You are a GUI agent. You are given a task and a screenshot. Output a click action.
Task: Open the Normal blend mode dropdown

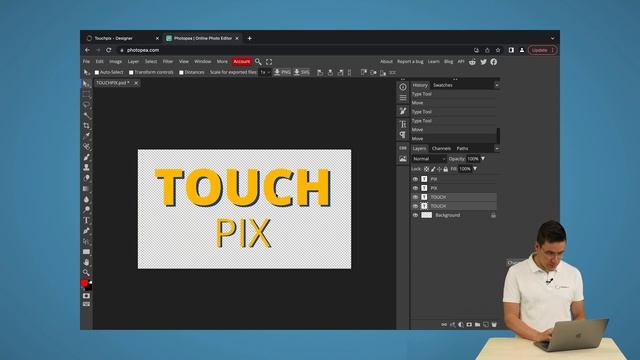[429, 159]
